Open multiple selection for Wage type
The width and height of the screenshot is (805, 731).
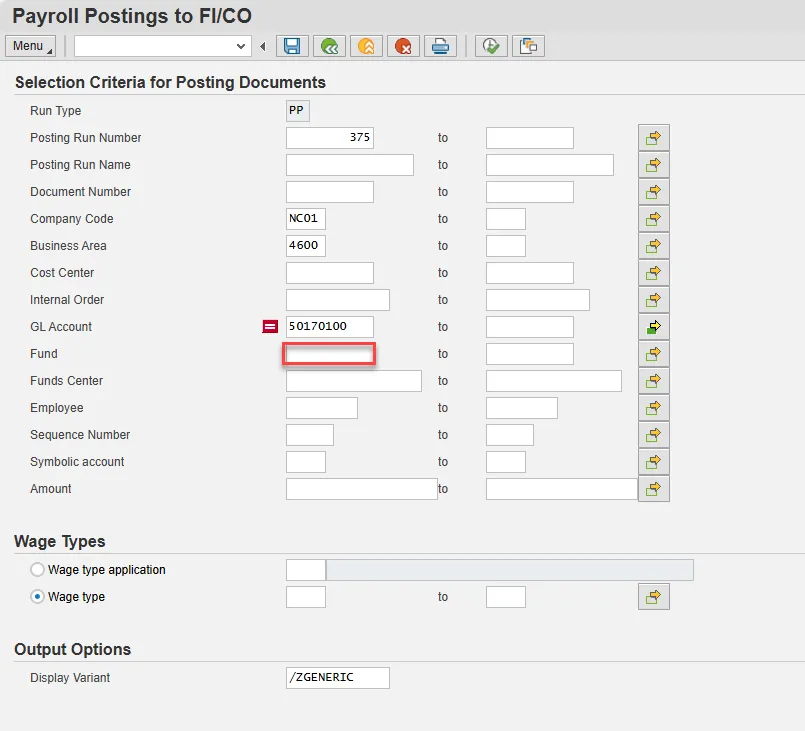coord(653,597)
